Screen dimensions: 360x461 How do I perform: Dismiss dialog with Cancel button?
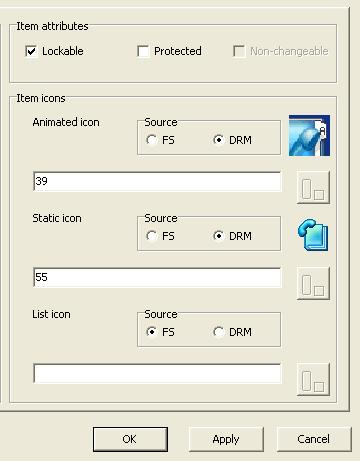click(314, 439)
